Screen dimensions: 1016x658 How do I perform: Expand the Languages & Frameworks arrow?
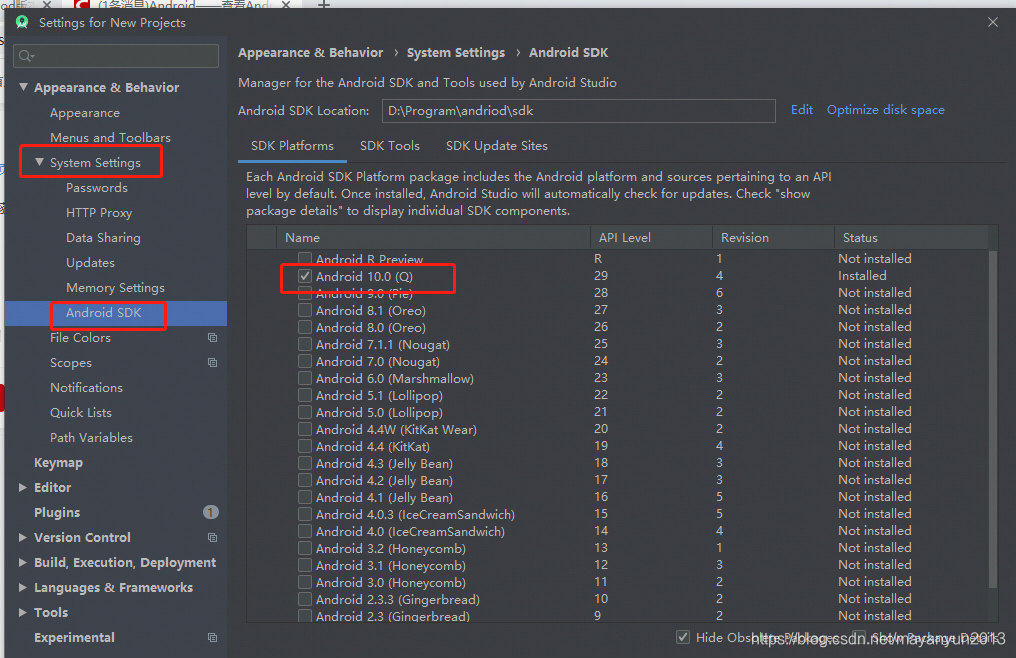pos(23,587)
